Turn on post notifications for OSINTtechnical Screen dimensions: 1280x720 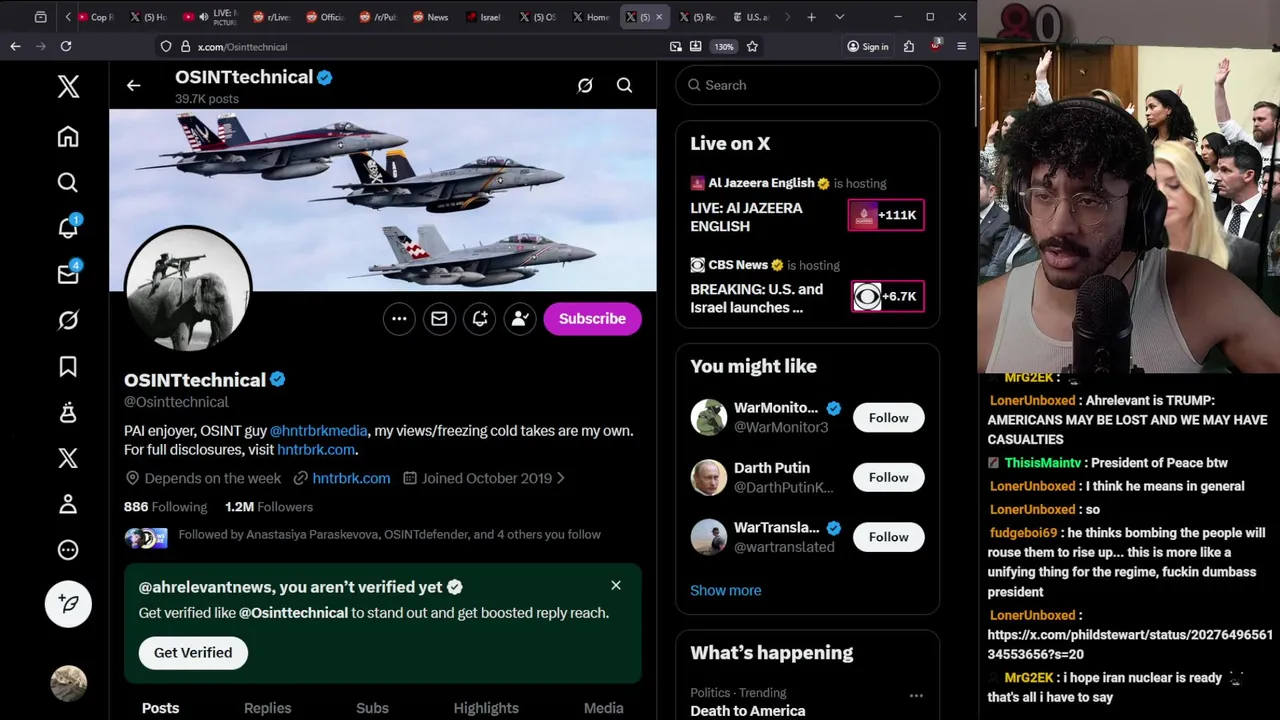pyautogui.click(x=480, y=319)
